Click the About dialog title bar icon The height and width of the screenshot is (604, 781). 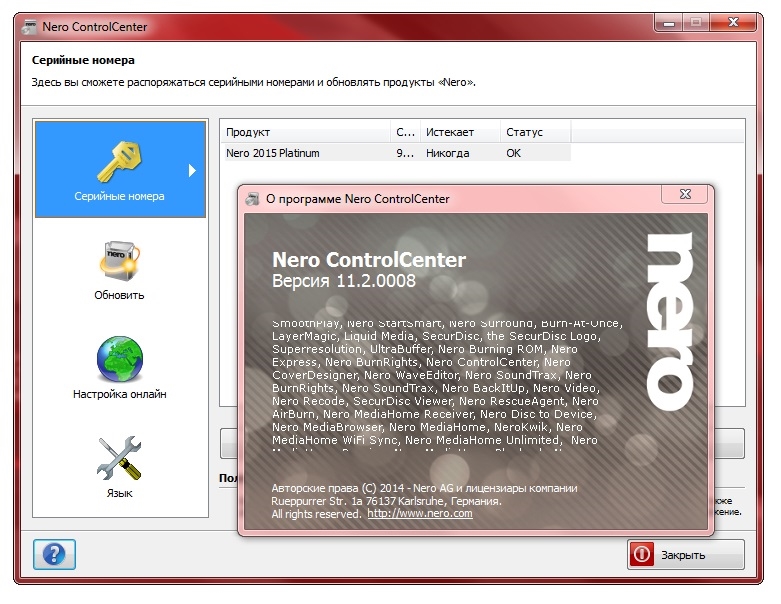253,199
